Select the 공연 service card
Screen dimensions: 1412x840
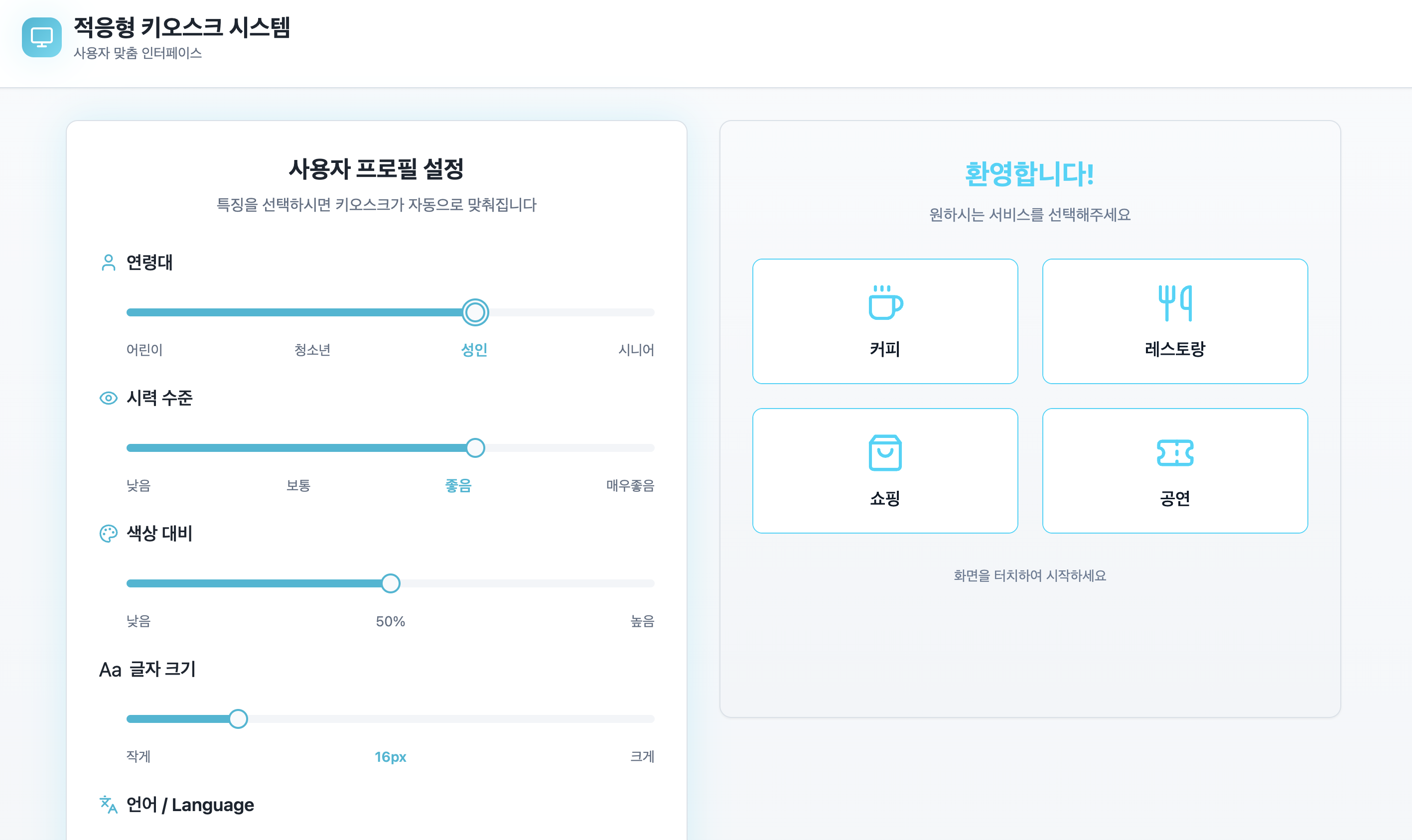click(x=1175, y=471)
